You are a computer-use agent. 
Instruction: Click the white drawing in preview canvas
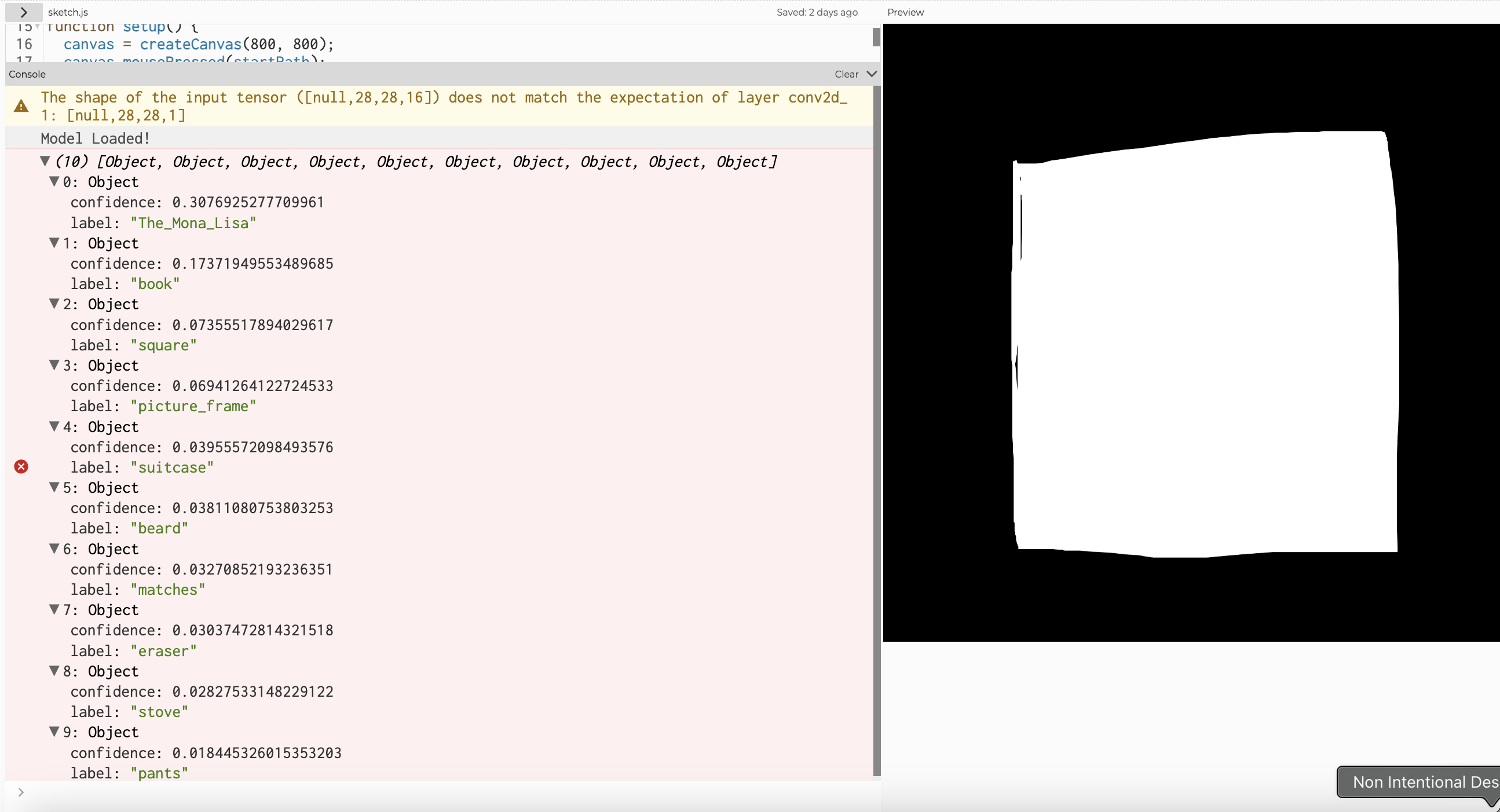pos(1205,343)
